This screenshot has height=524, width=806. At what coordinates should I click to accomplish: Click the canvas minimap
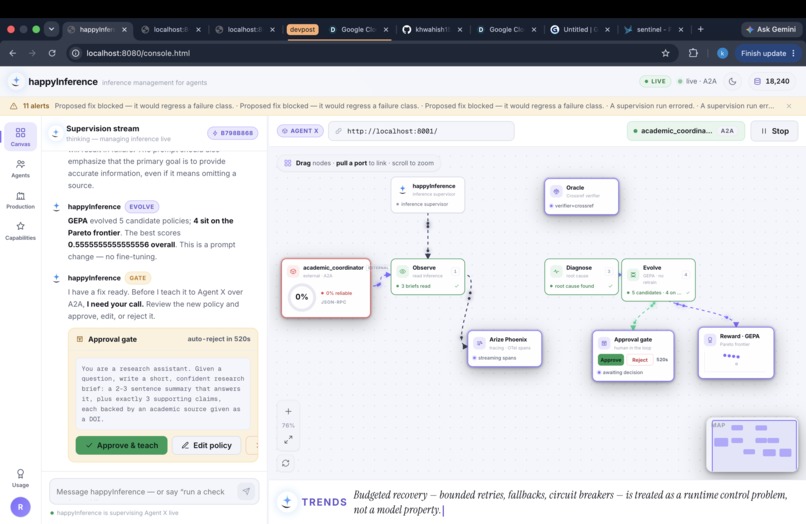tap(752, 445)
